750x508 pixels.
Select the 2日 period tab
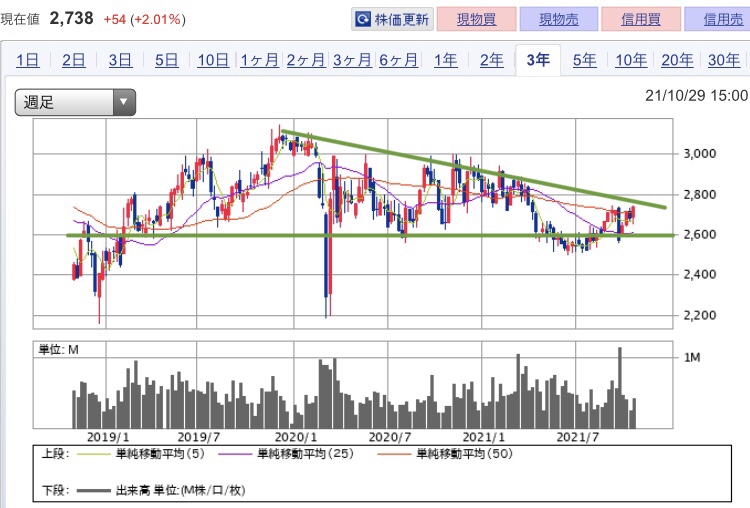(x=74, y=60)
